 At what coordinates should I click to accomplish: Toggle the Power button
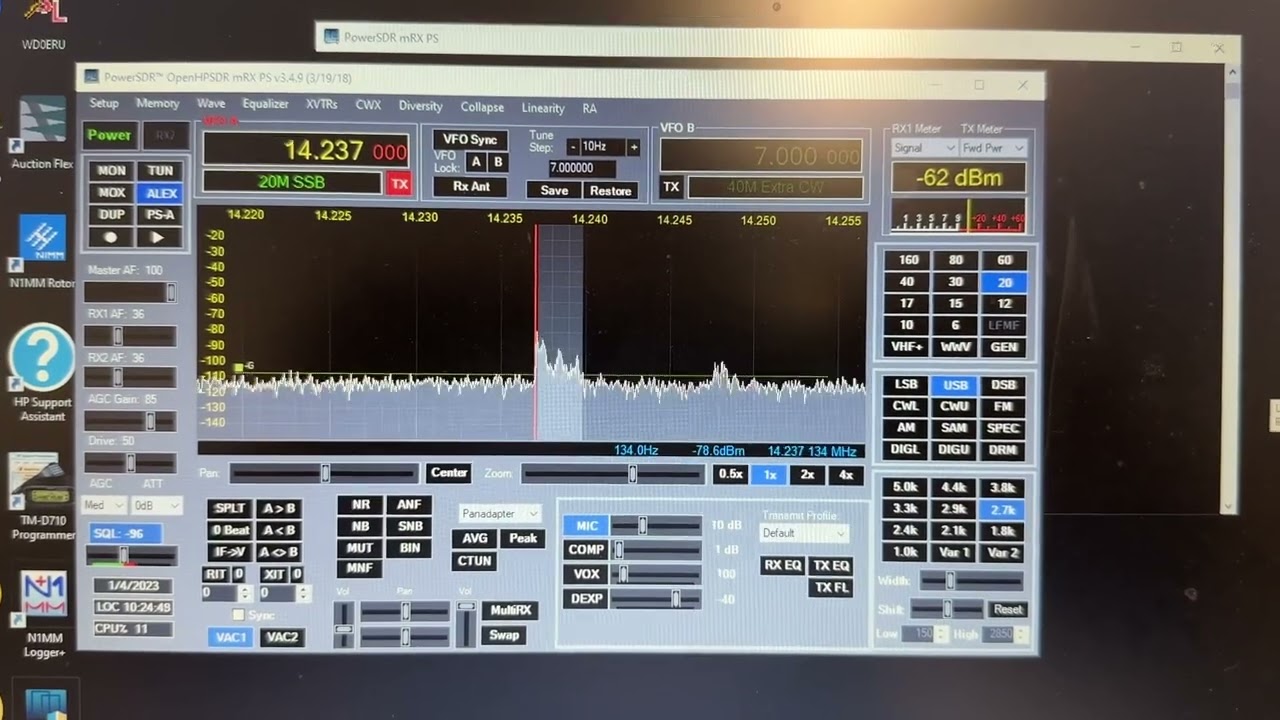[109, 135]
